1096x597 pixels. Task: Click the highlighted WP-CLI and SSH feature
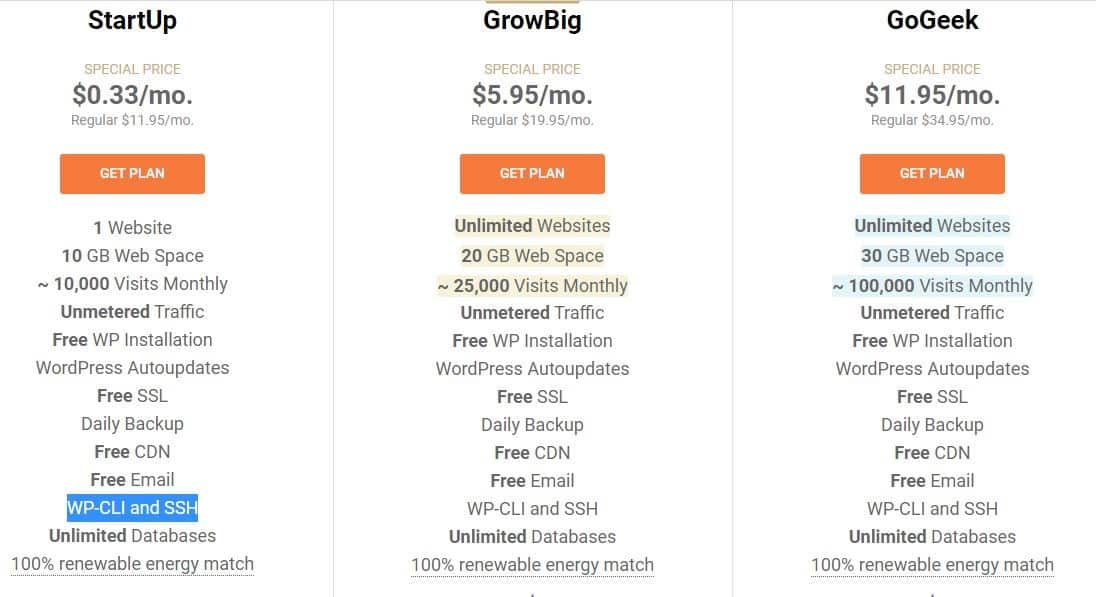(132, 508)
